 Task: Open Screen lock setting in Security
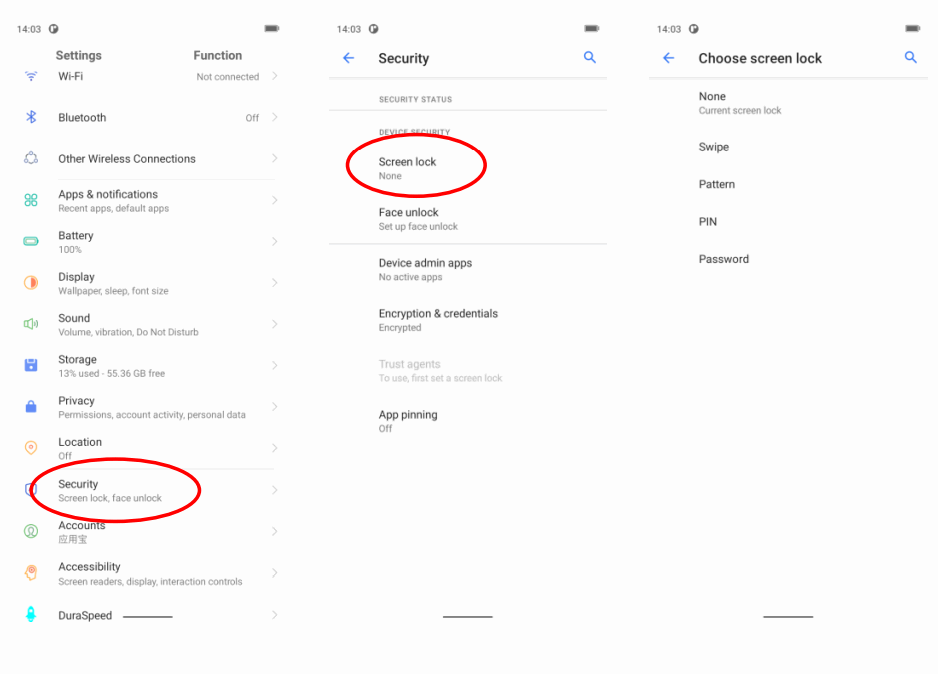tap(408, 167)
